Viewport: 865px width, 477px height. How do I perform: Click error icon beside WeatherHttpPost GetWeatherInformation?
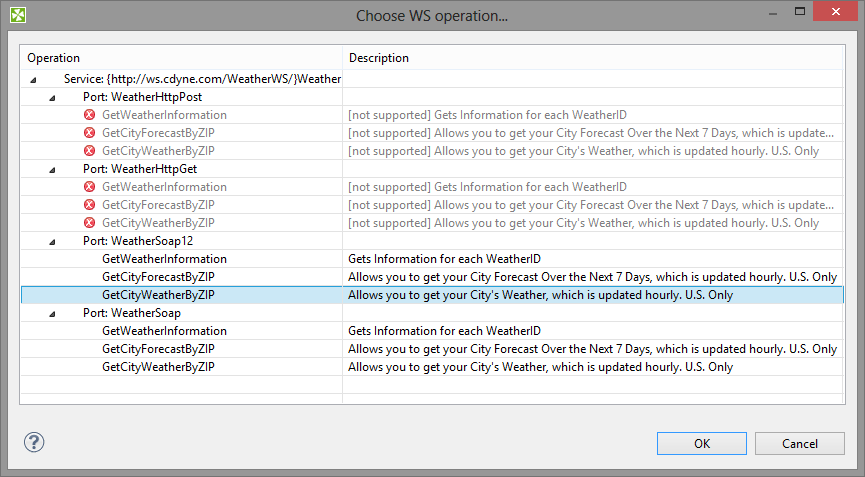pos(90,115)
